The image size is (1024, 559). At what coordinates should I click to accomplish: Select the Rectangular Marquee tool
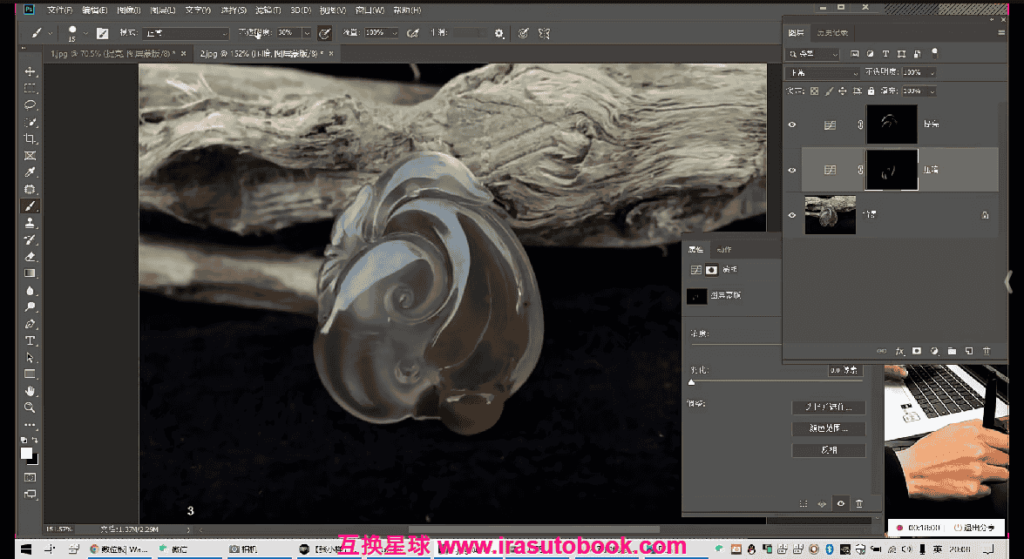click(x=29, y=88)
